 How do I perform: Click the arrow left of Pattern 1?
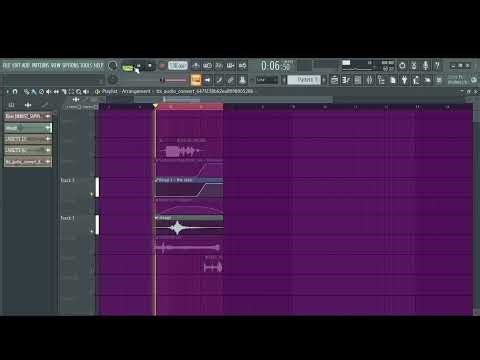[x=284, y=80]
